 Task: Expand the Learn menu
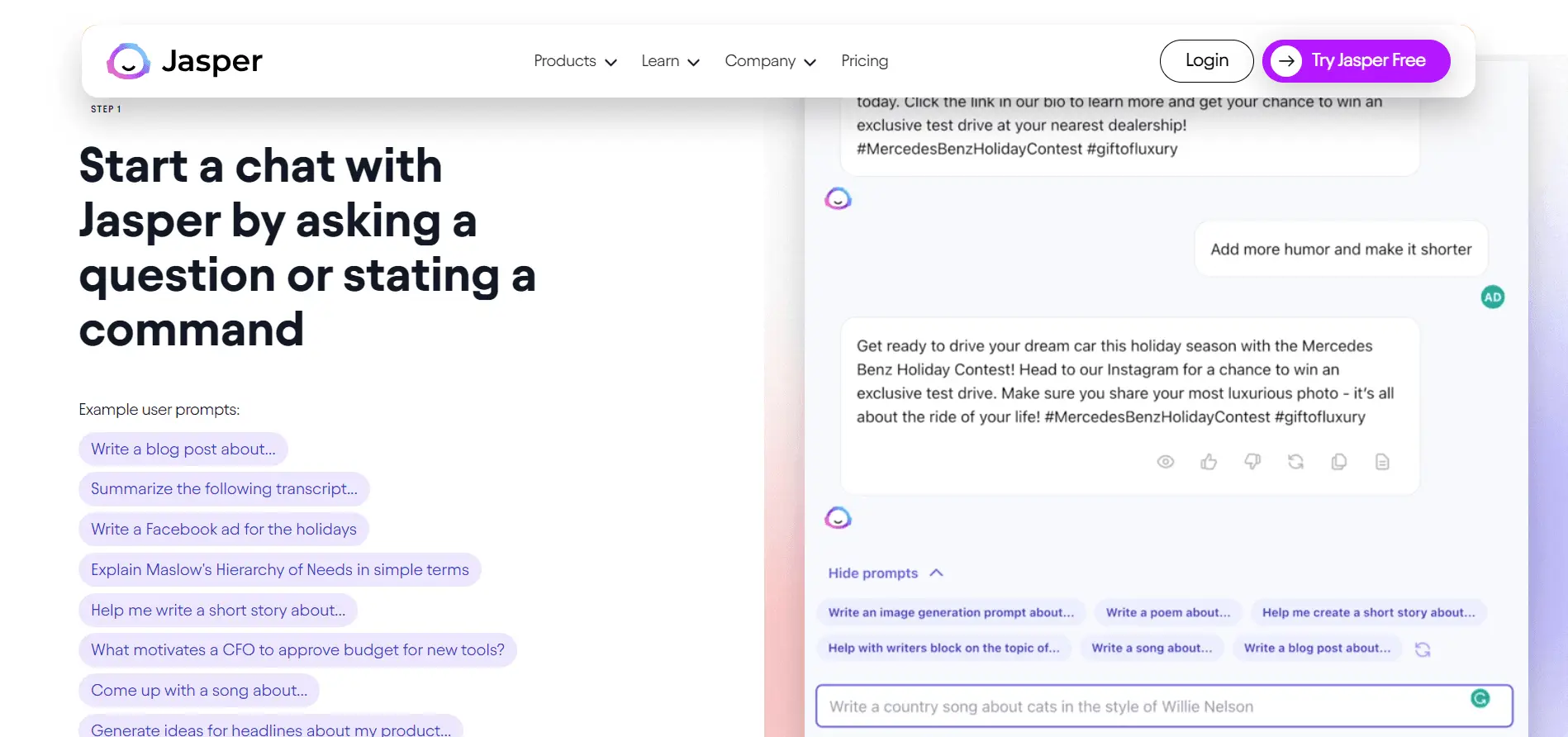670,61
